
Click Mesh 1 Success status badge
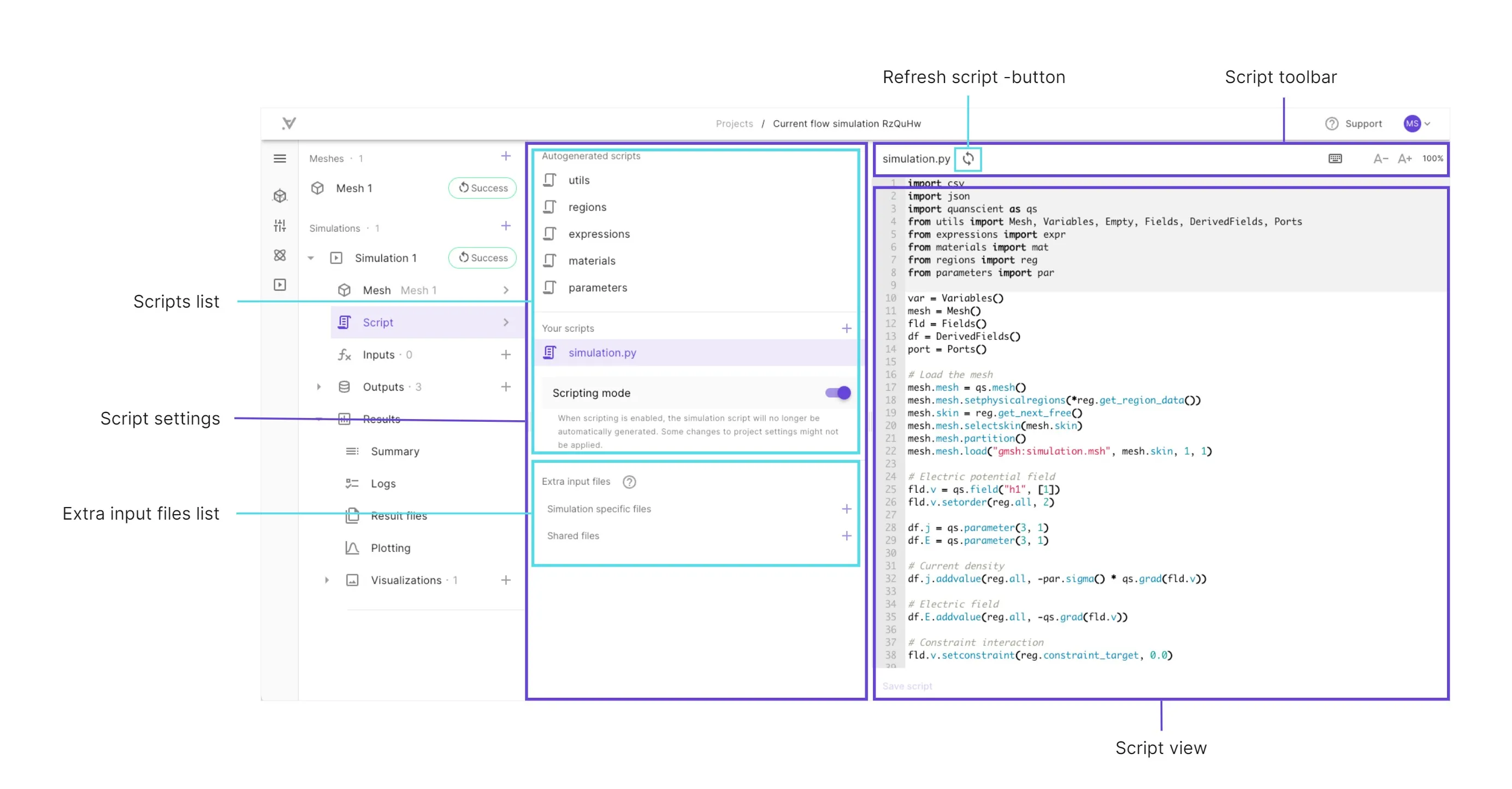(x=482, y=188)
